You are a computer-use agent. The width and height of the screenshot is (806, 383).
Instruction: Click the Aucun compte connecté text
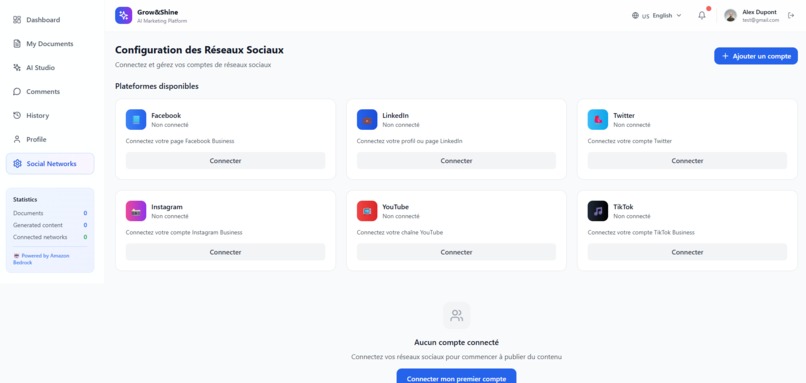pyautogui.click(x=456, y=342)
